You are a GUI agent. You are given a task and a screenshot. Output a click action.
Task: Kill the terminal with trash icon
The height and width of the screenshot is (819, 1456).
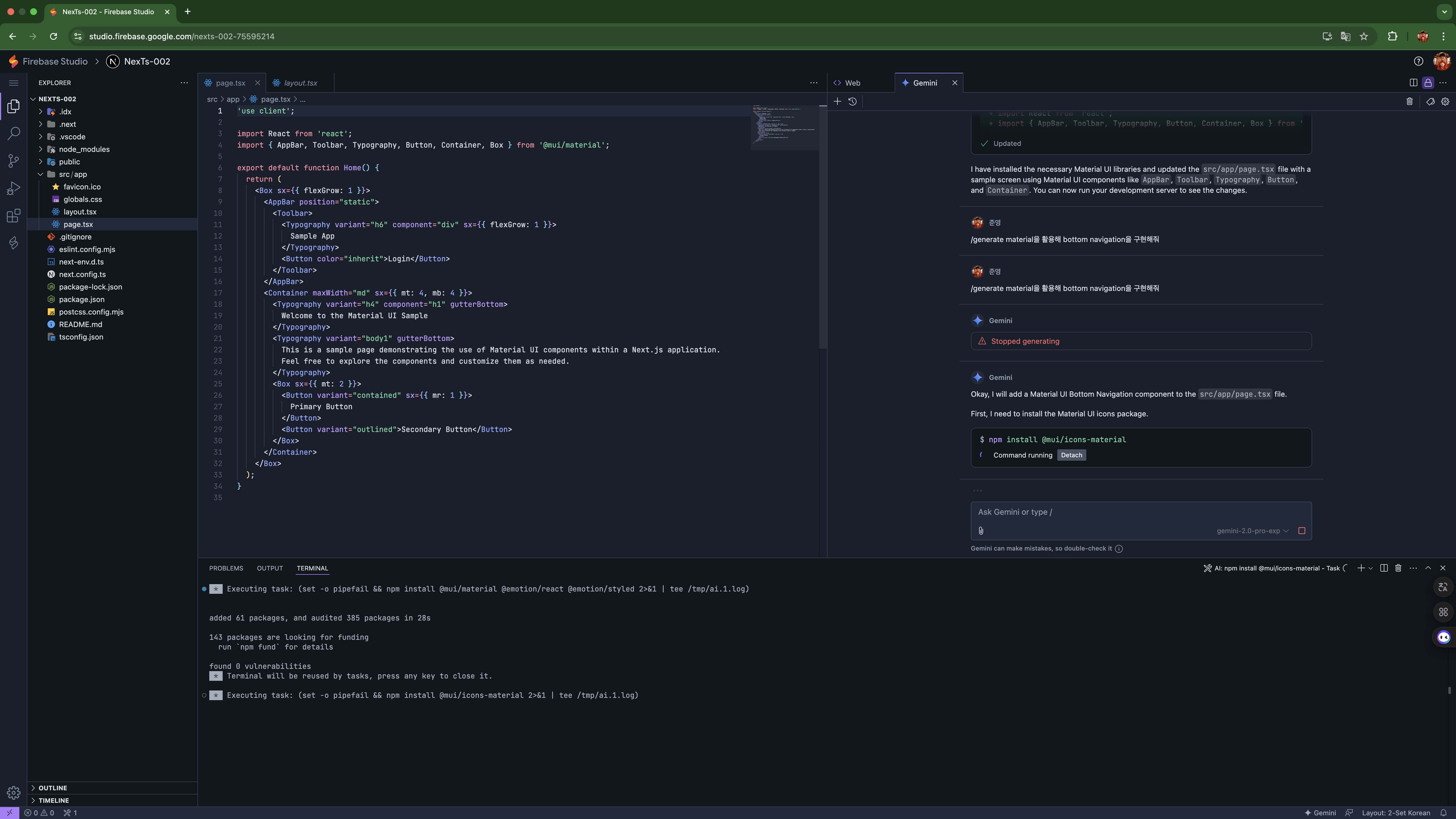[x=1398, y=568]
